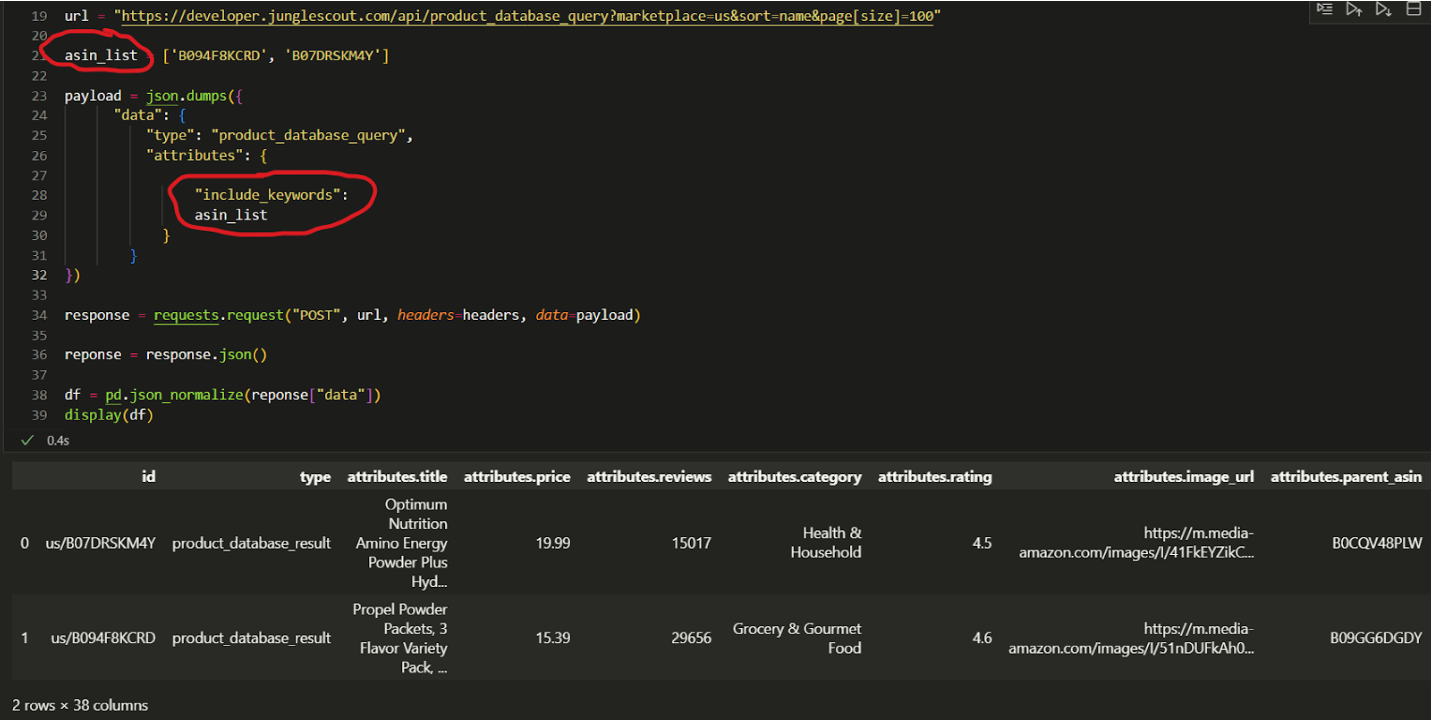Click the 'id' column header
This screenshot has width=1432, height=720.
pos(149,477)
